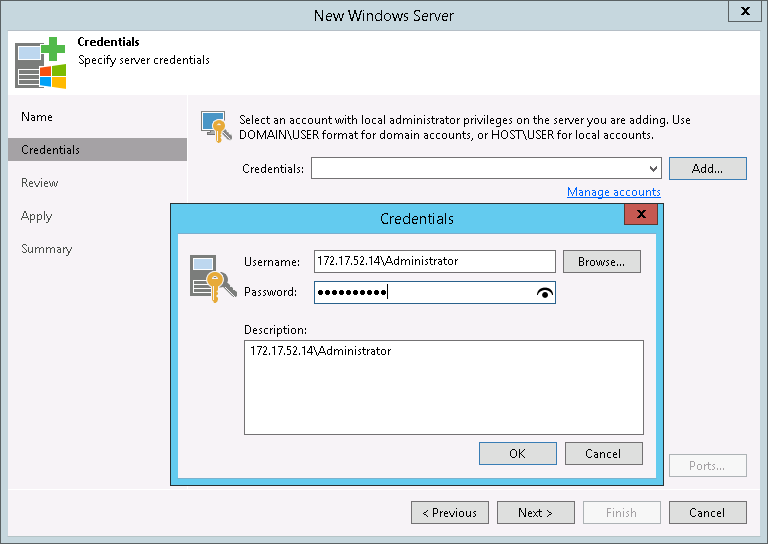Open the Credentials dropdown list

[653, 169]
